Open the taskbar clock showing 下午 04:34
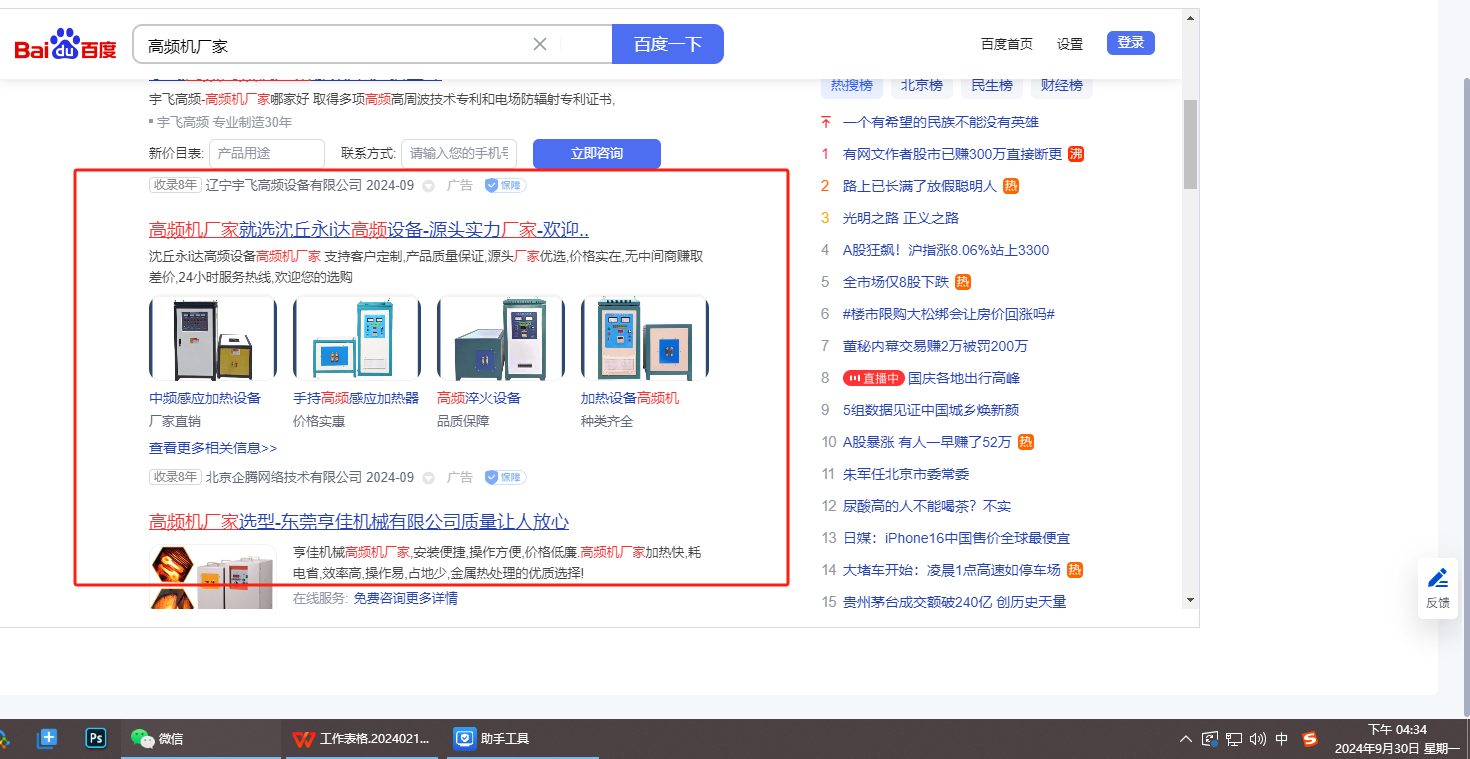 click(1398, 739)
